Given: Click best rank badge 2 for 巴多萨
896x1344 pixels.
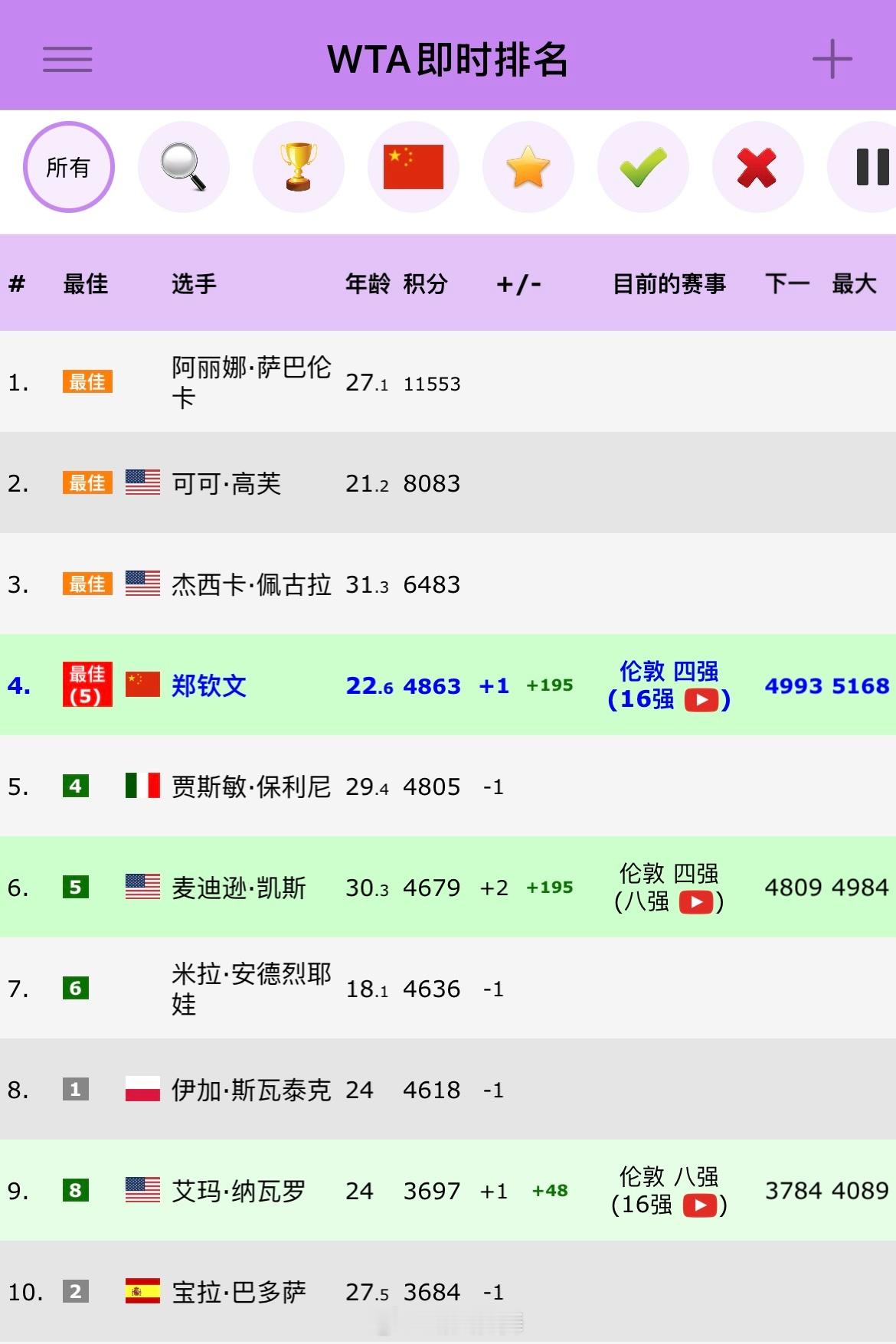Looking at the screenshot, I should click(76, 1291).
